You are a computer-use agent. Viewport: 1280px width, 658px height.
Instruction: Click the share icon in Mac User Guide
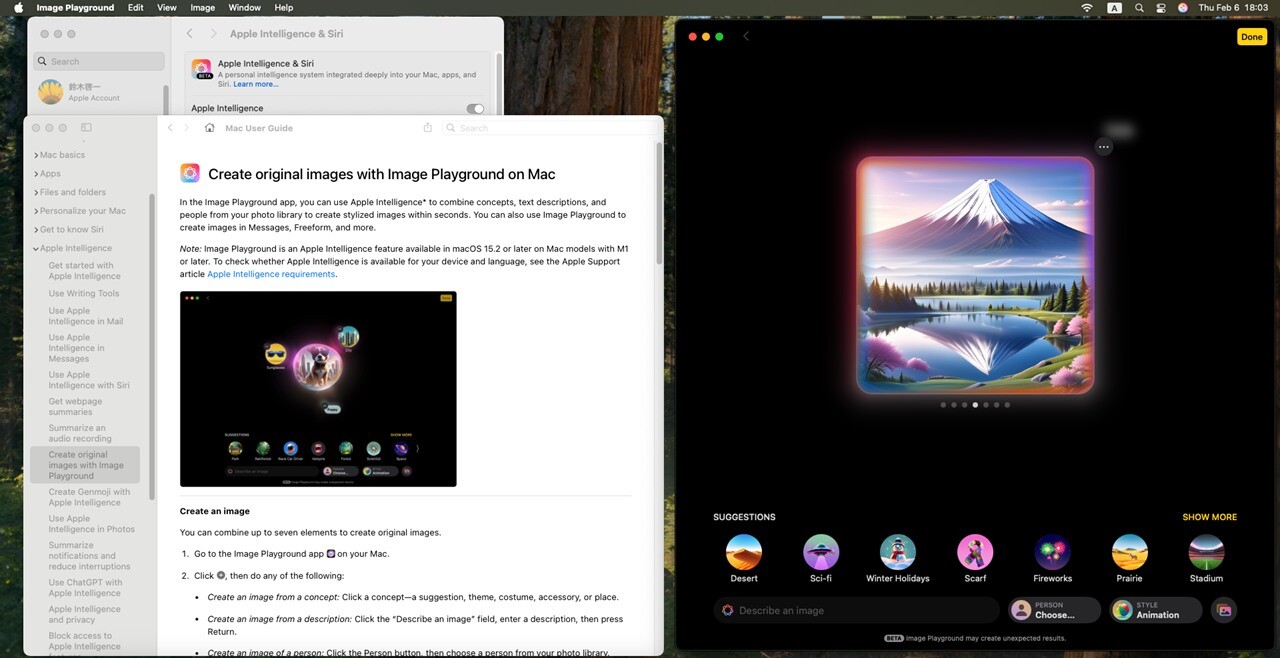click(428, 128)
